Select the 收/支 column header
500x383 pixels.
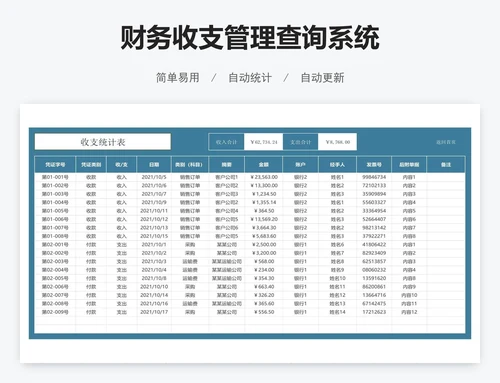121,164
